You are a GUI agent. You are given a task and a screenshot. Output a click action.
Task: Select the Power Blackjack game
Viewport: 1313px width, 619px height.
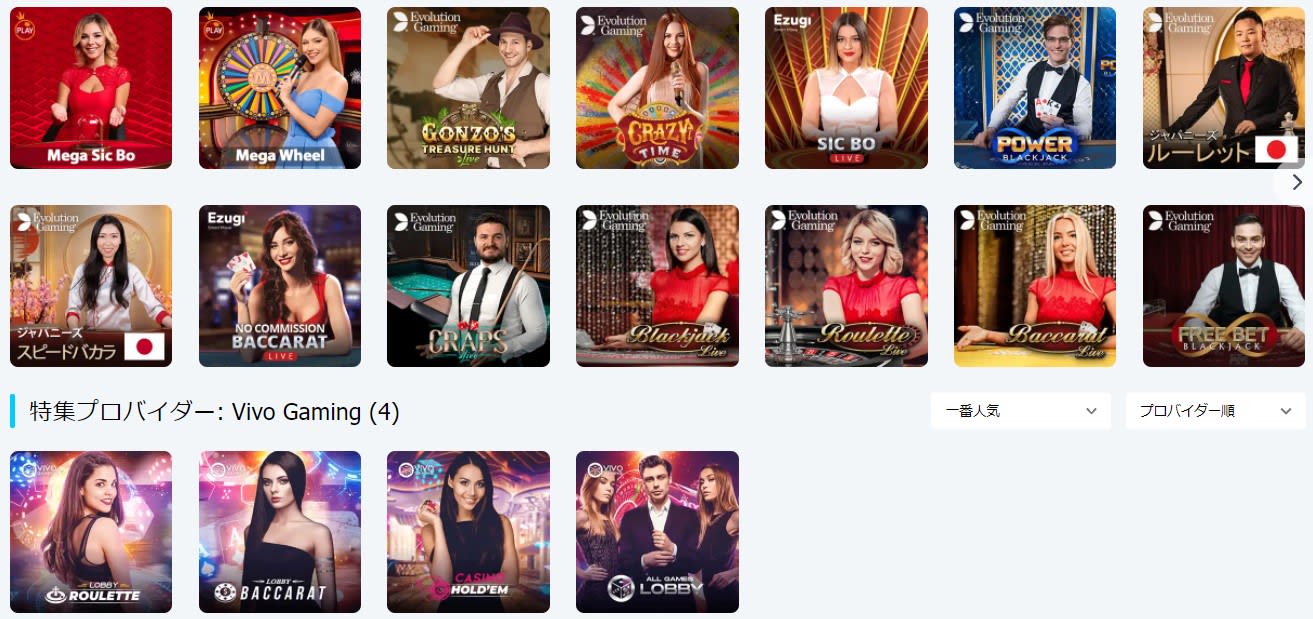coord(1035,88)
